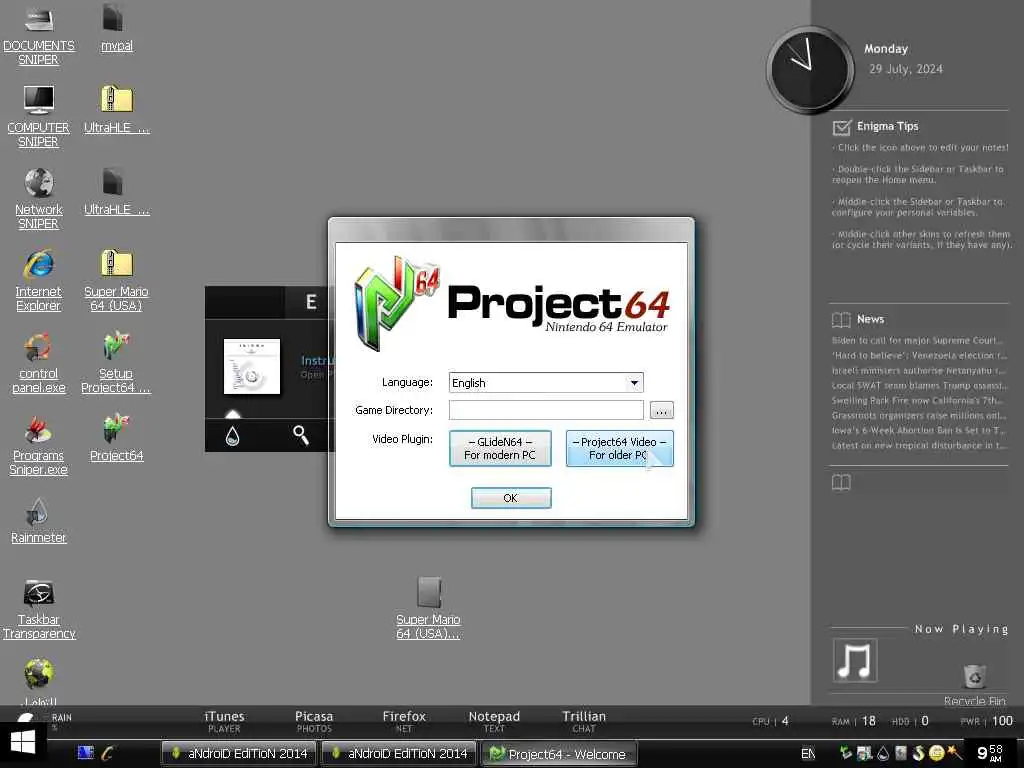The height and width of the screenshot is (768, 1024).
Task: Launch Project64 desktop shortcut
Action: (116, 438)
